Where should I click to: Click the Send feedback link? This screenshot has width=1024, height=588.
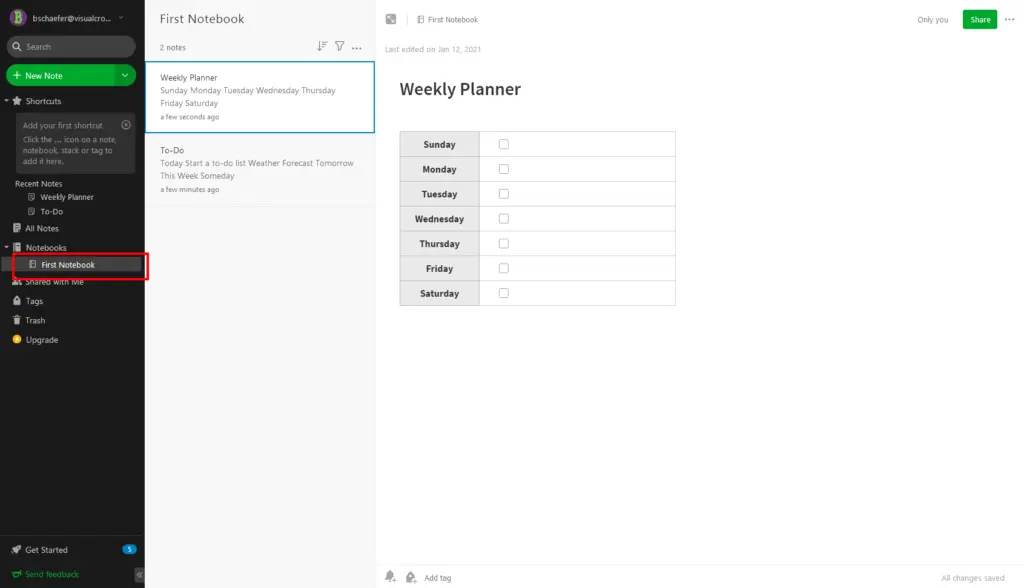pyautogui.click(x=52, y=574)
